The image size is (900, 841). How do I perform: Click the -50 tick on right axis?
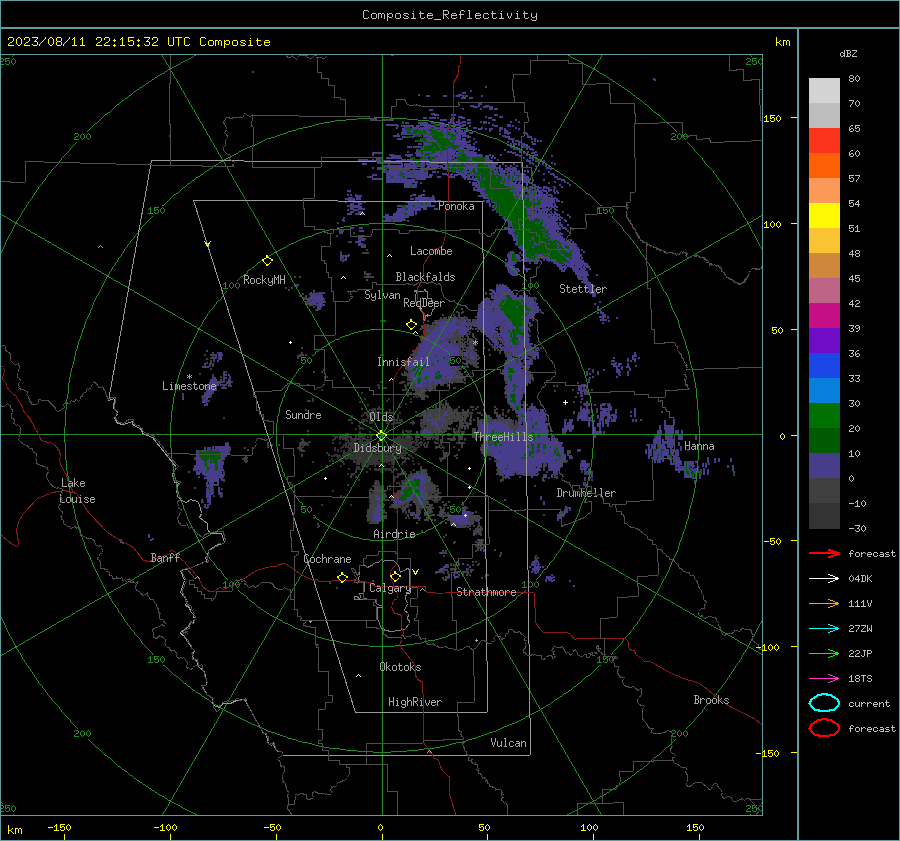click(x=772, y=541)
